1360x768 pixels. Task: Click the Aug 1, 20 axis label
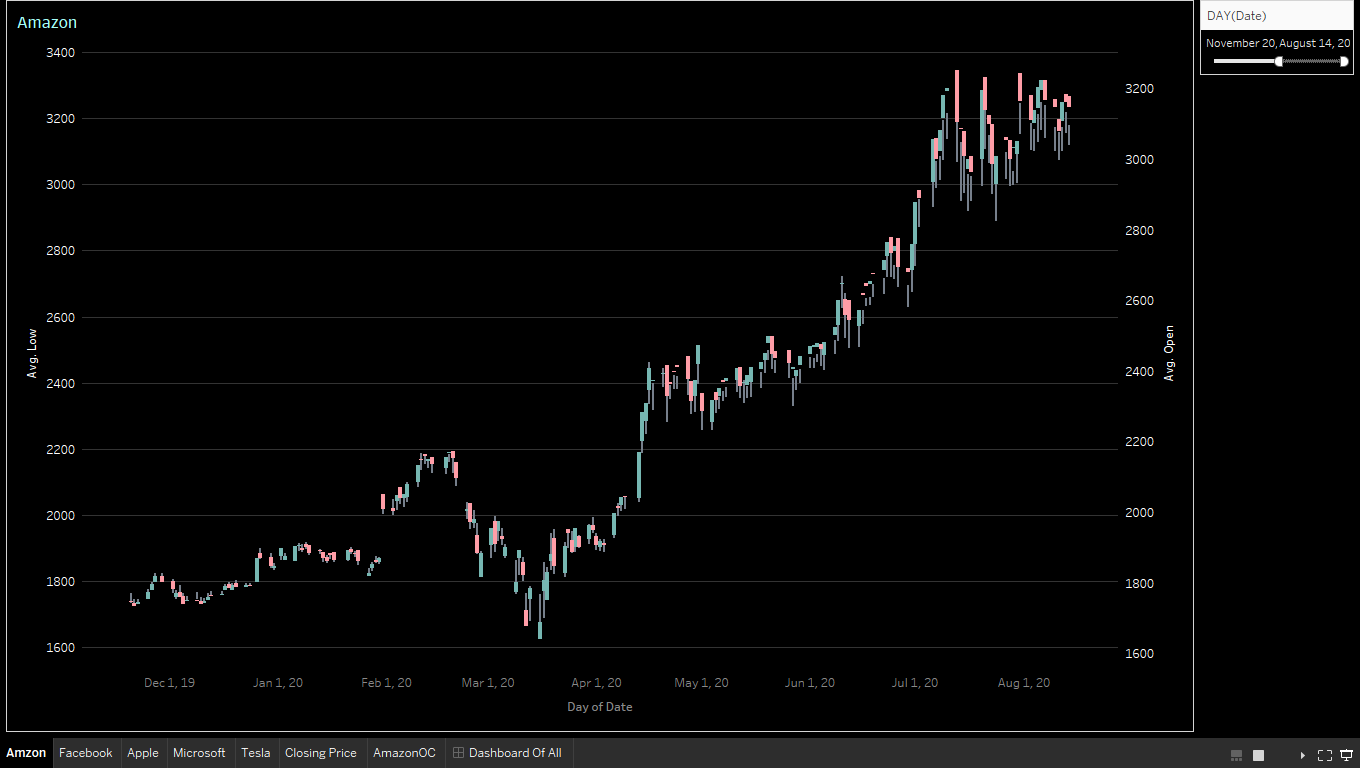1024,683
